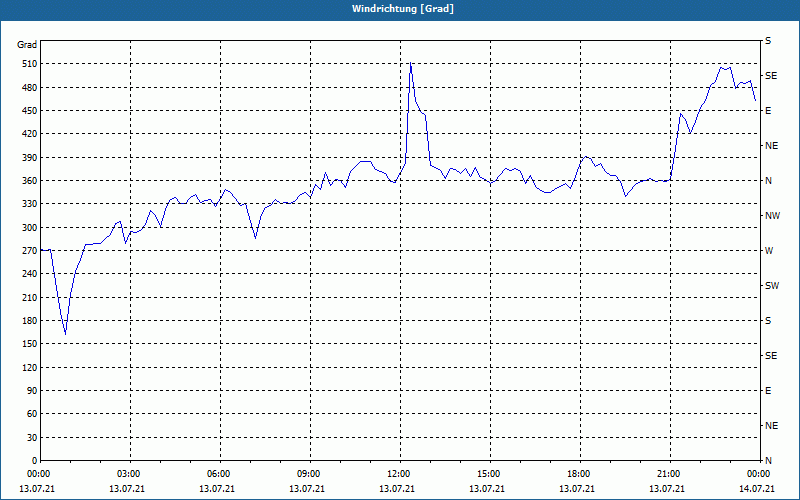The image size is (800, 500).
Task: Click the 13.07.21 date under 12:00
Action: point(397,489)
